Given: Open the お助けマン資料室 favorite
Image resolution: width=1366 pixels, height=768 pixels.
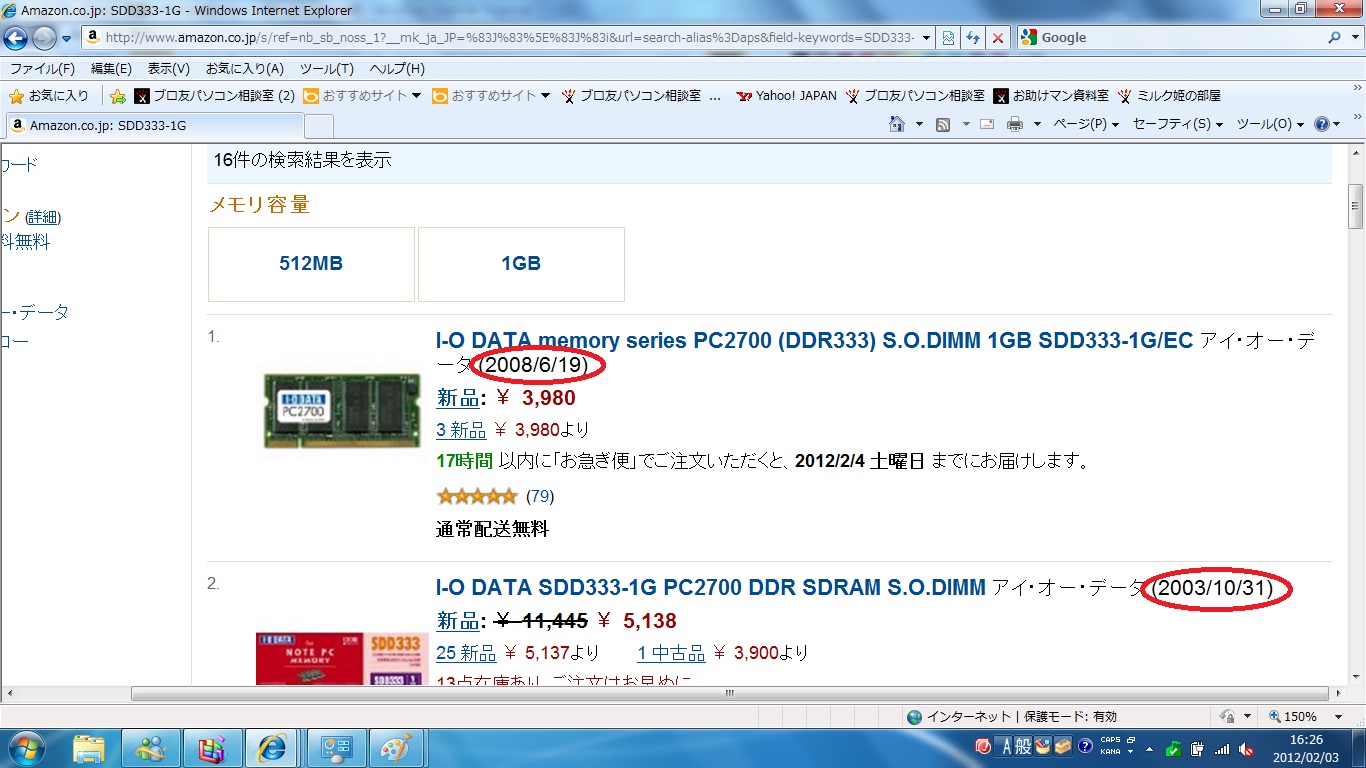Looking at the screenshot, I should pyautogui.click(x=1051, y=96).
